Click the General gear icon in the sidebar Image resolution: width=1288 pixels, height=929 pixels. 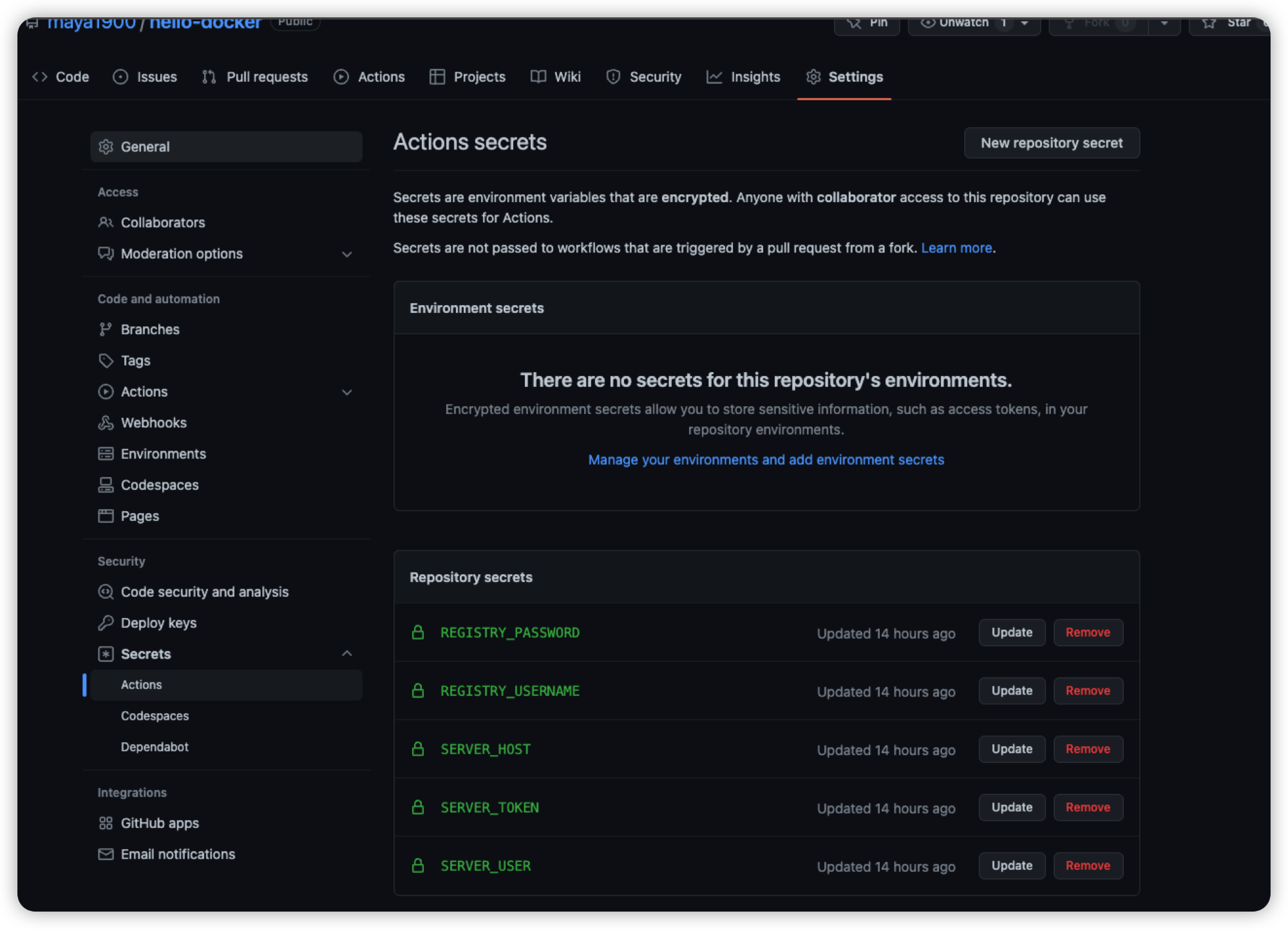pyautogui.click(x=106, y=147)
